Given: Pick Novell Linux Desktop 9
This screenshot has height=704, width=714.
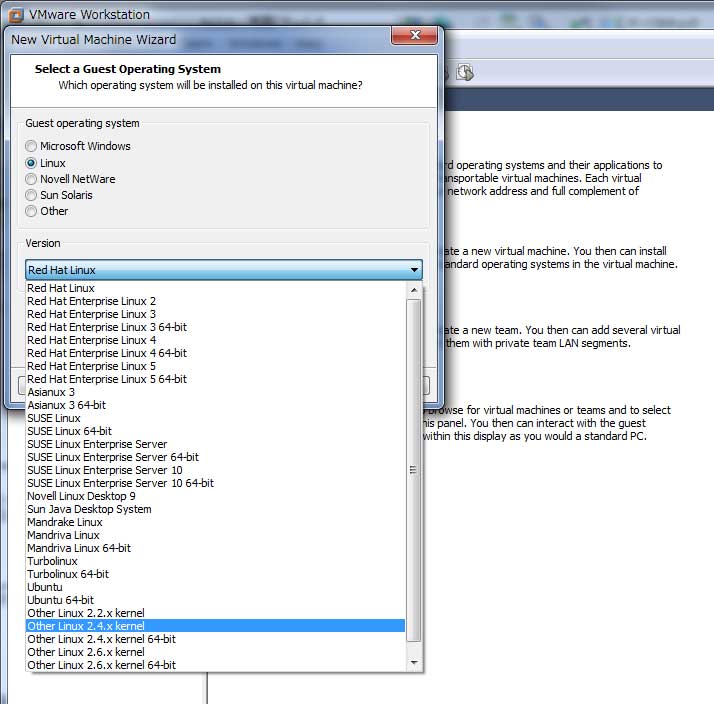Looking at the screenshot, I should click(215, 495).
